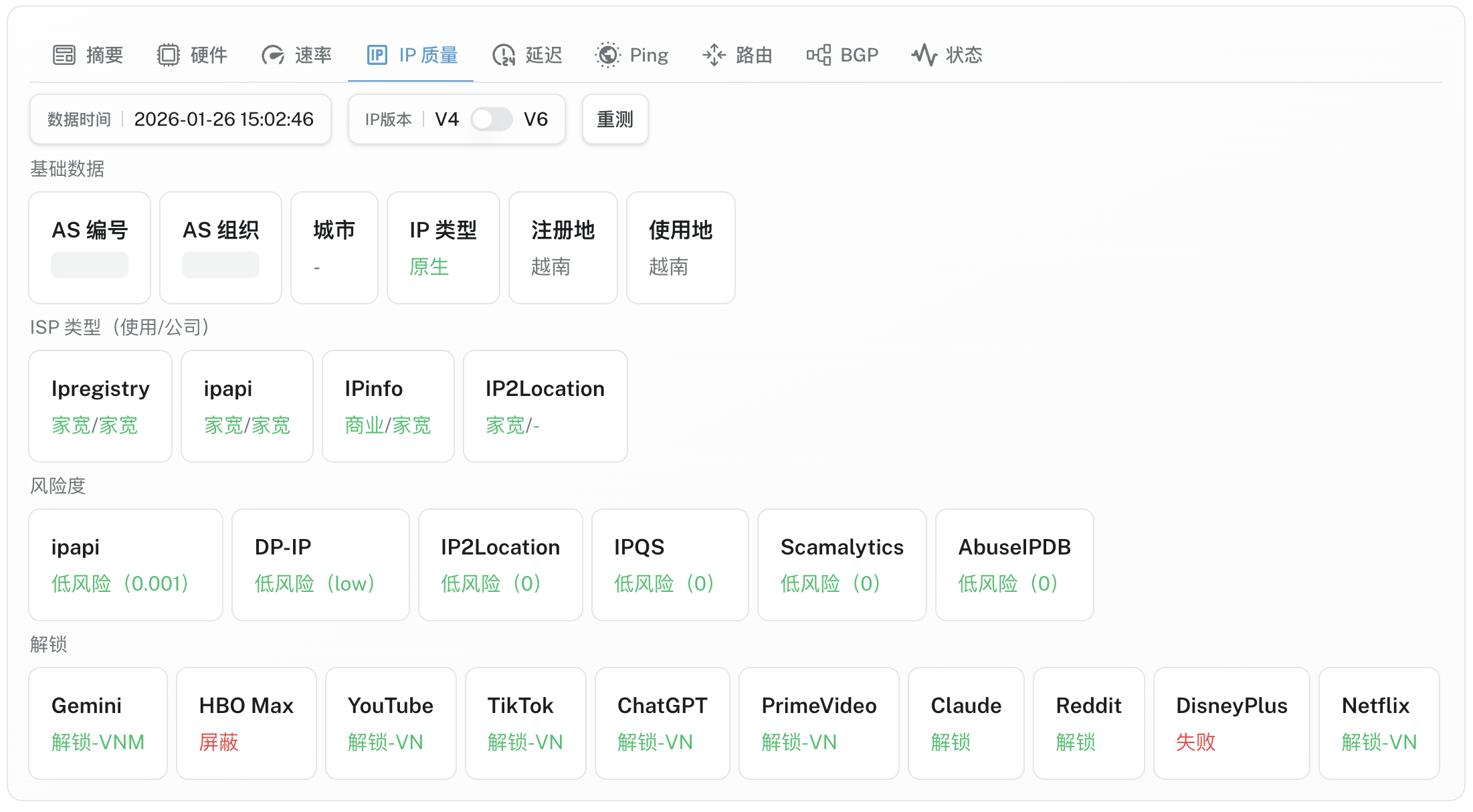This screenshot has width=1473, height=812.
Task: Click the globe icon on the Ping tab
Action: [x=608, y=54]
